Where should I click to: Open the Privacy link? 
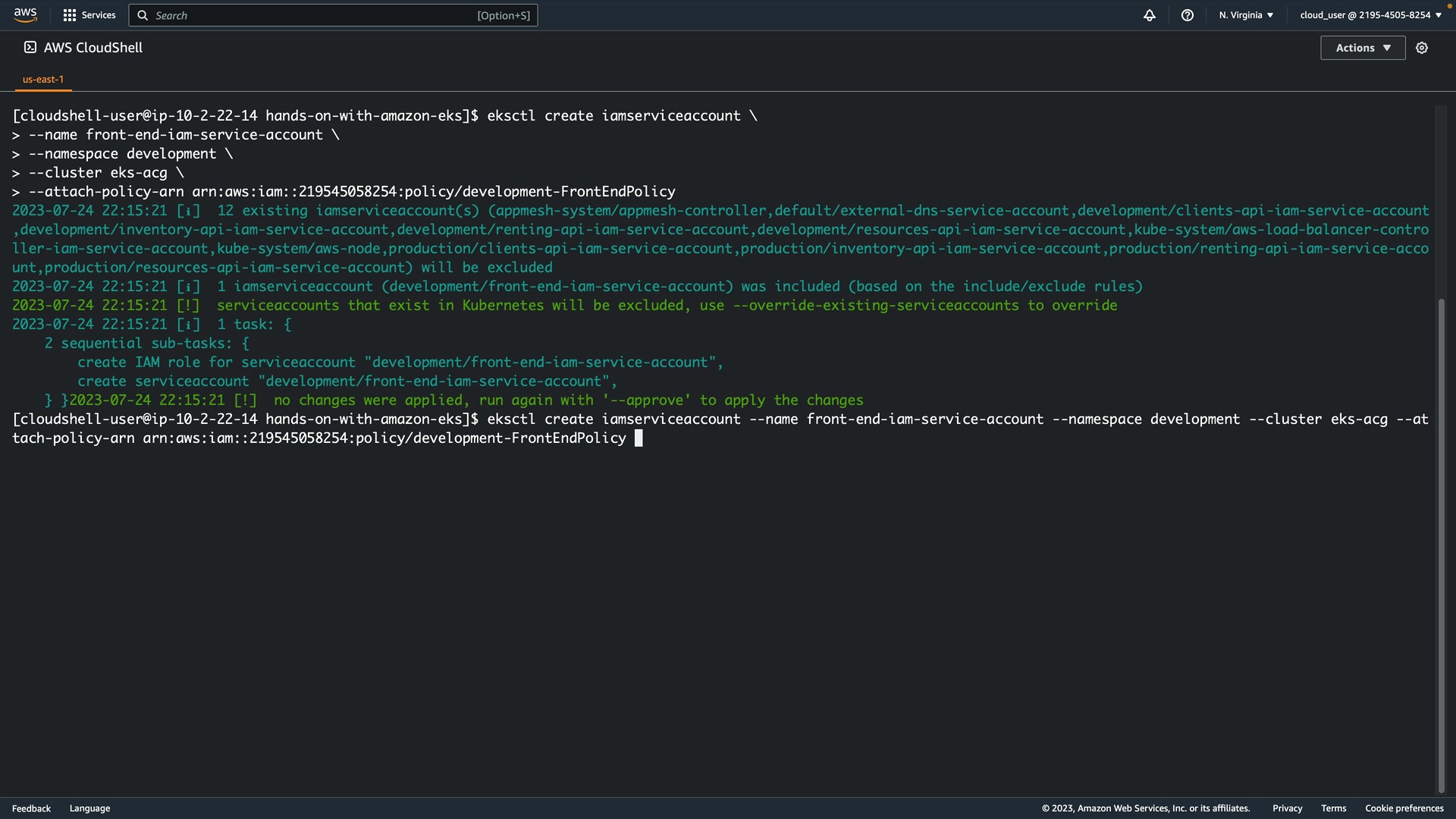pyautogui.click(x=1287, y=808)
